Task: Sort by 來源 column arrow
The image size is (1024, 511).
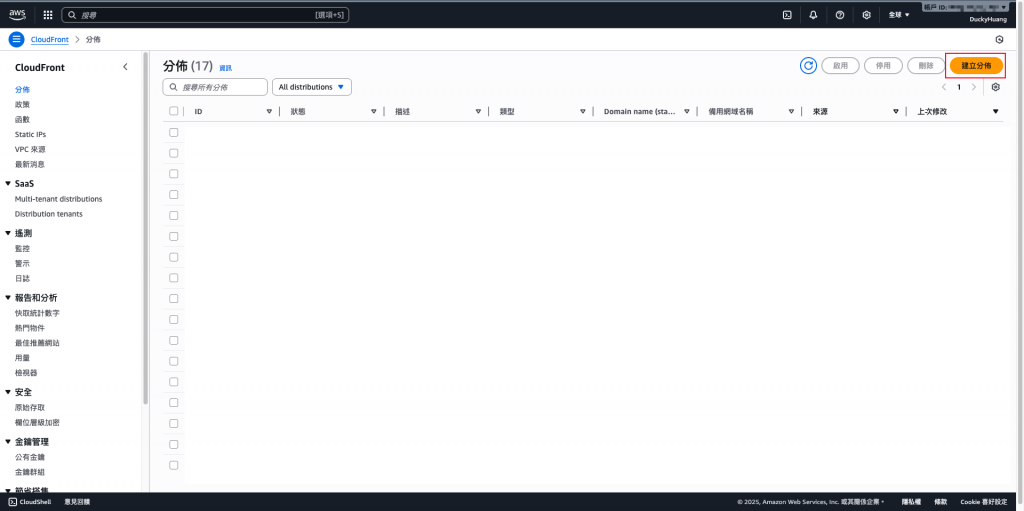Action: [x=895, y=112]
